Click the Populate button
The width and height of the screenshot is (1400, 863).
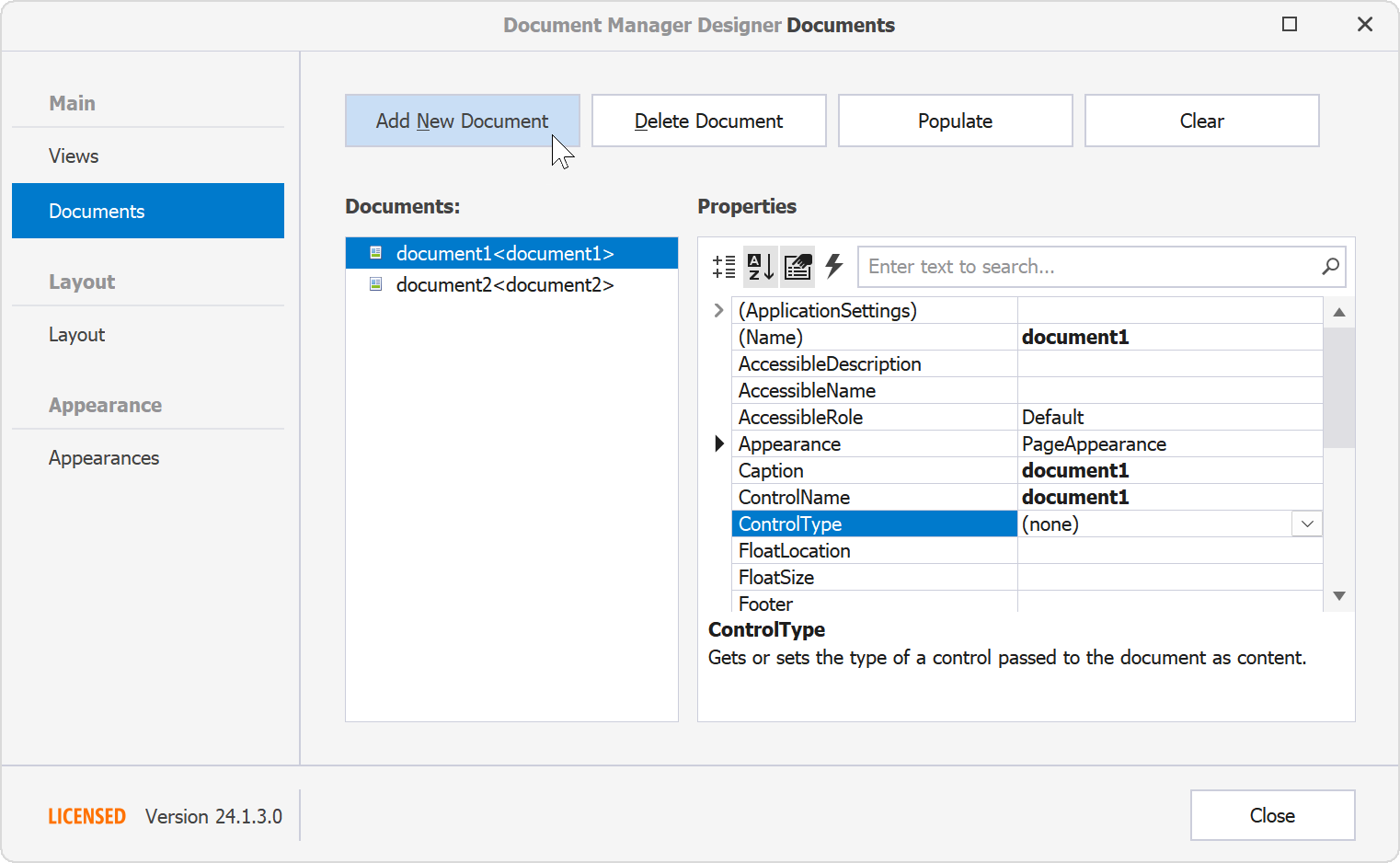[x=955, y=121]
